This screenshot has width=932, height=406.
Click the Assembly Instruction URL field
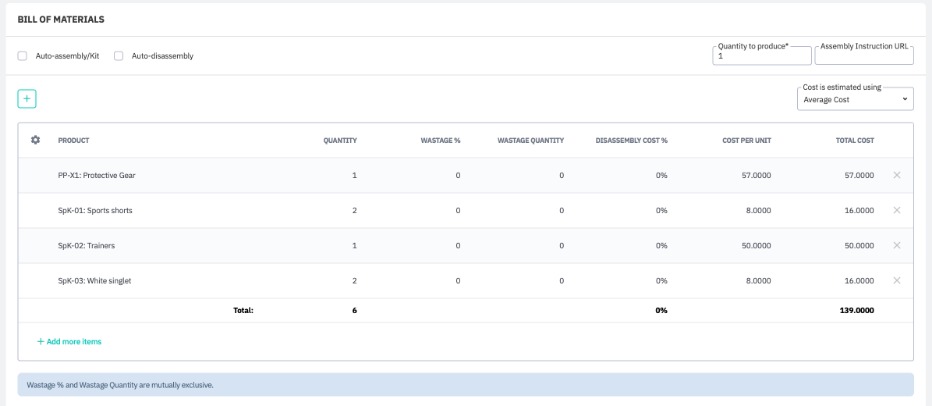[x=863, y=57]
